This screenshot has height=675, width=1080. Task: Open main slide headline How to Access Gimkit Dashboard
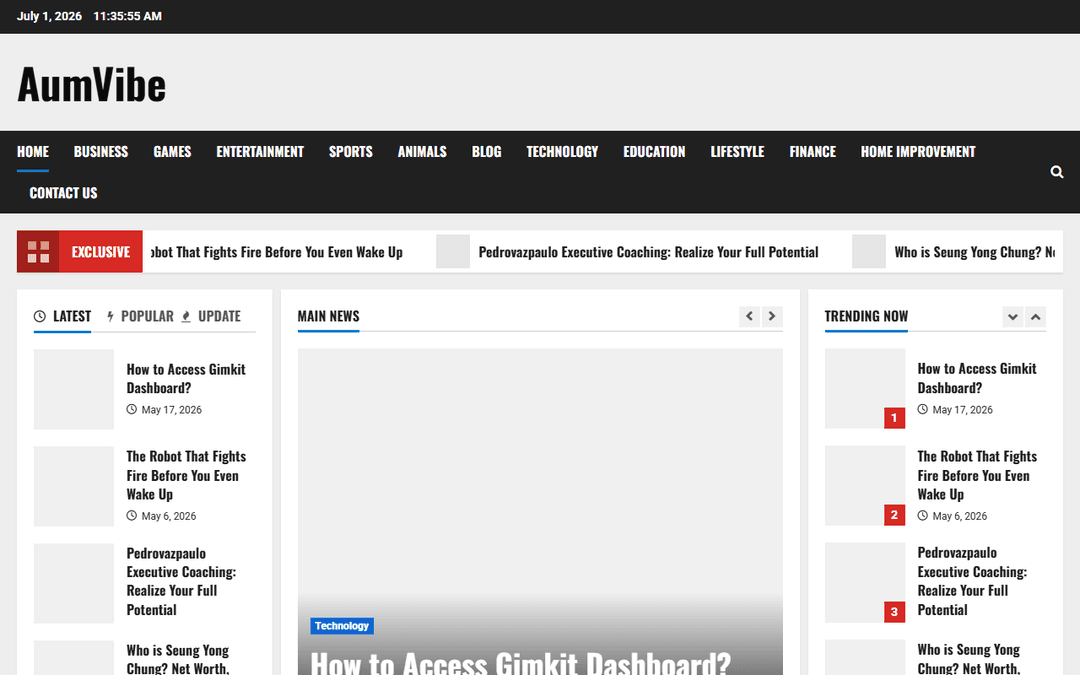pyautogui.click(x=520, y=663)
